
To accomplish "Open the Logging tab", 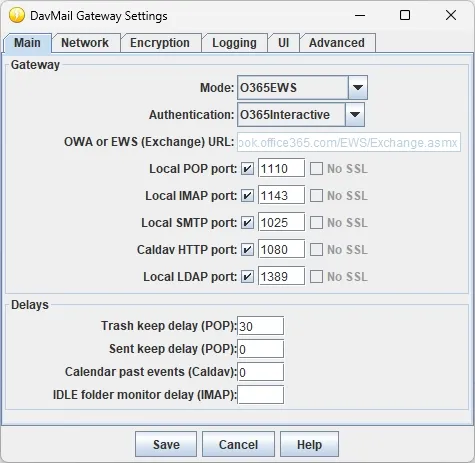I will click(x=234, y=43).
